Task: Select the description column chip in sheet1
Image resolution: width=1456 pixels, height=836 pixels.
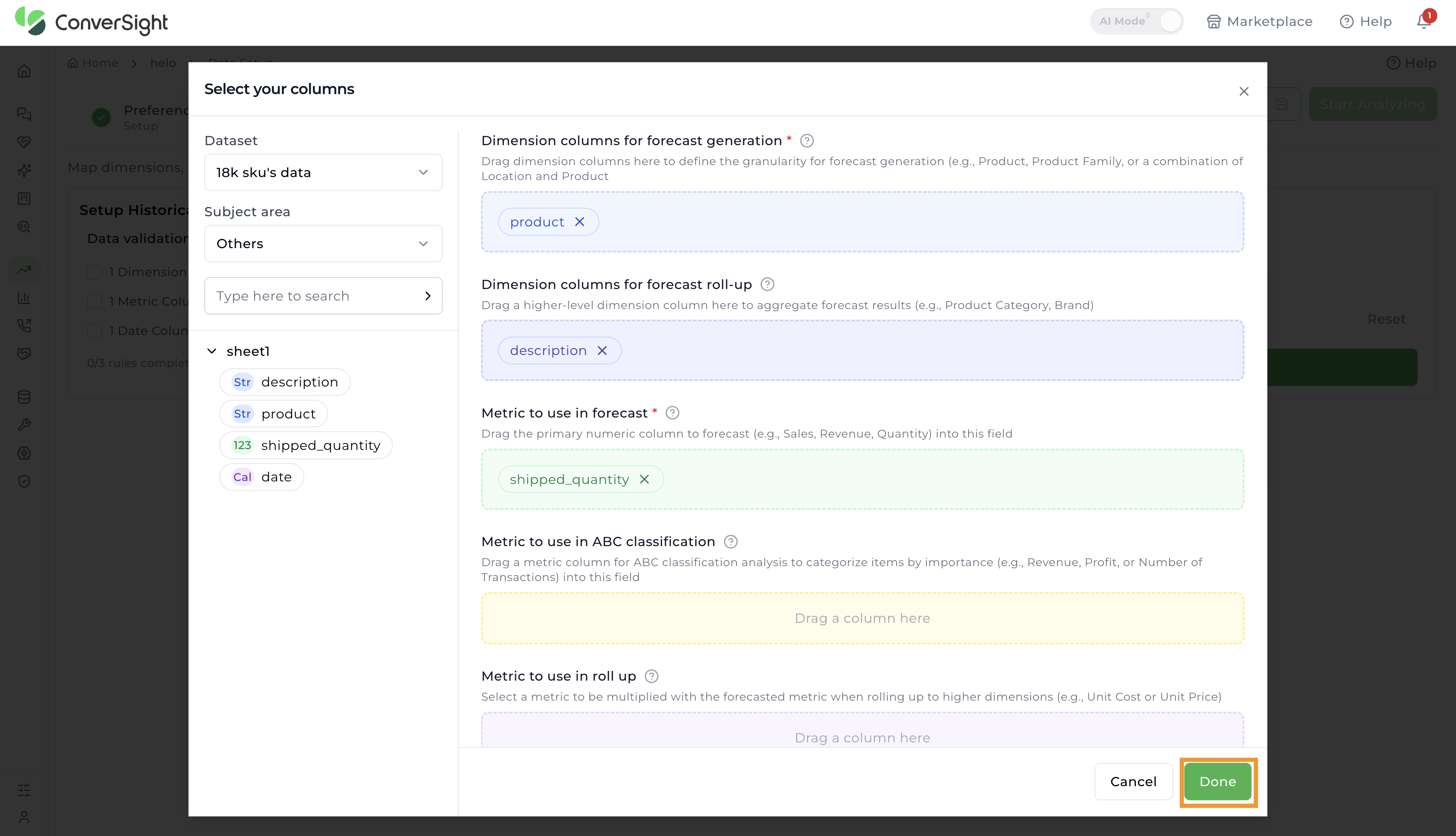Action: 285,382
